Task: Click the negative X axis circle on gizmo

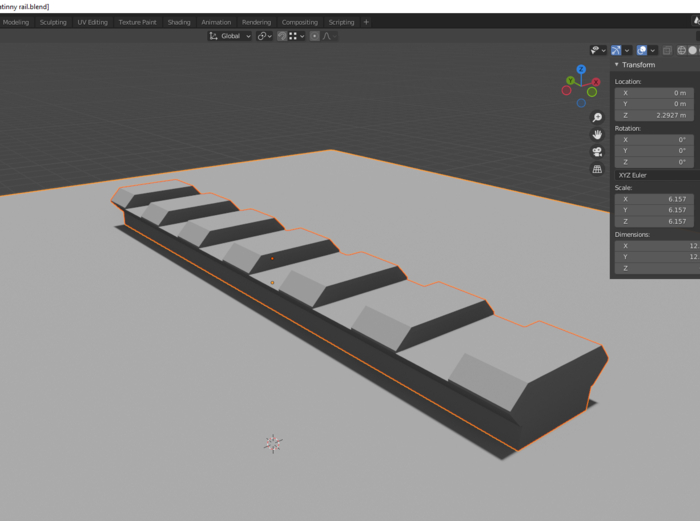Action: click(x=567, y=91)
